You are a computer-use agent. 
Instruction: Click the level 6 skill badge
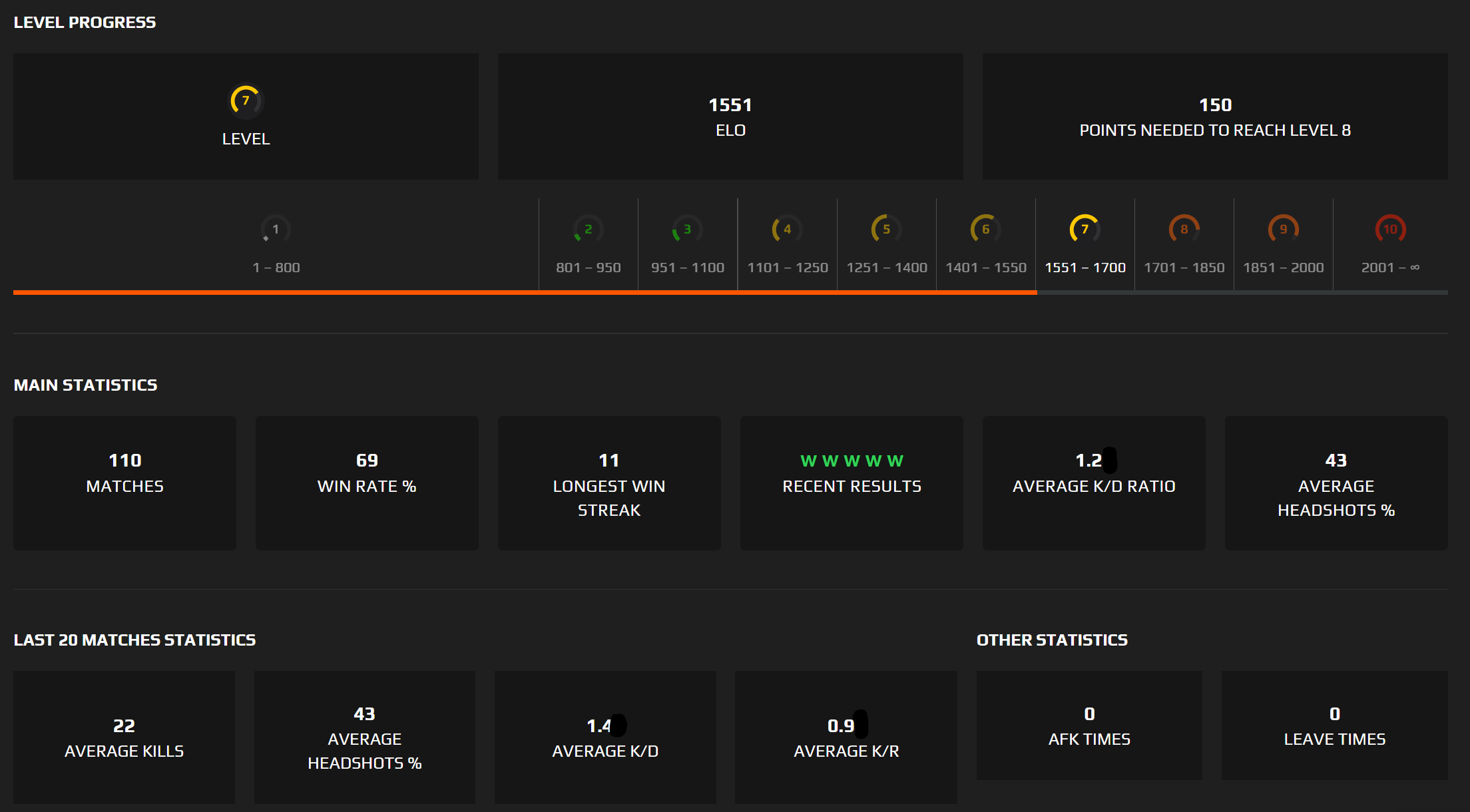[x=985, y=229]
